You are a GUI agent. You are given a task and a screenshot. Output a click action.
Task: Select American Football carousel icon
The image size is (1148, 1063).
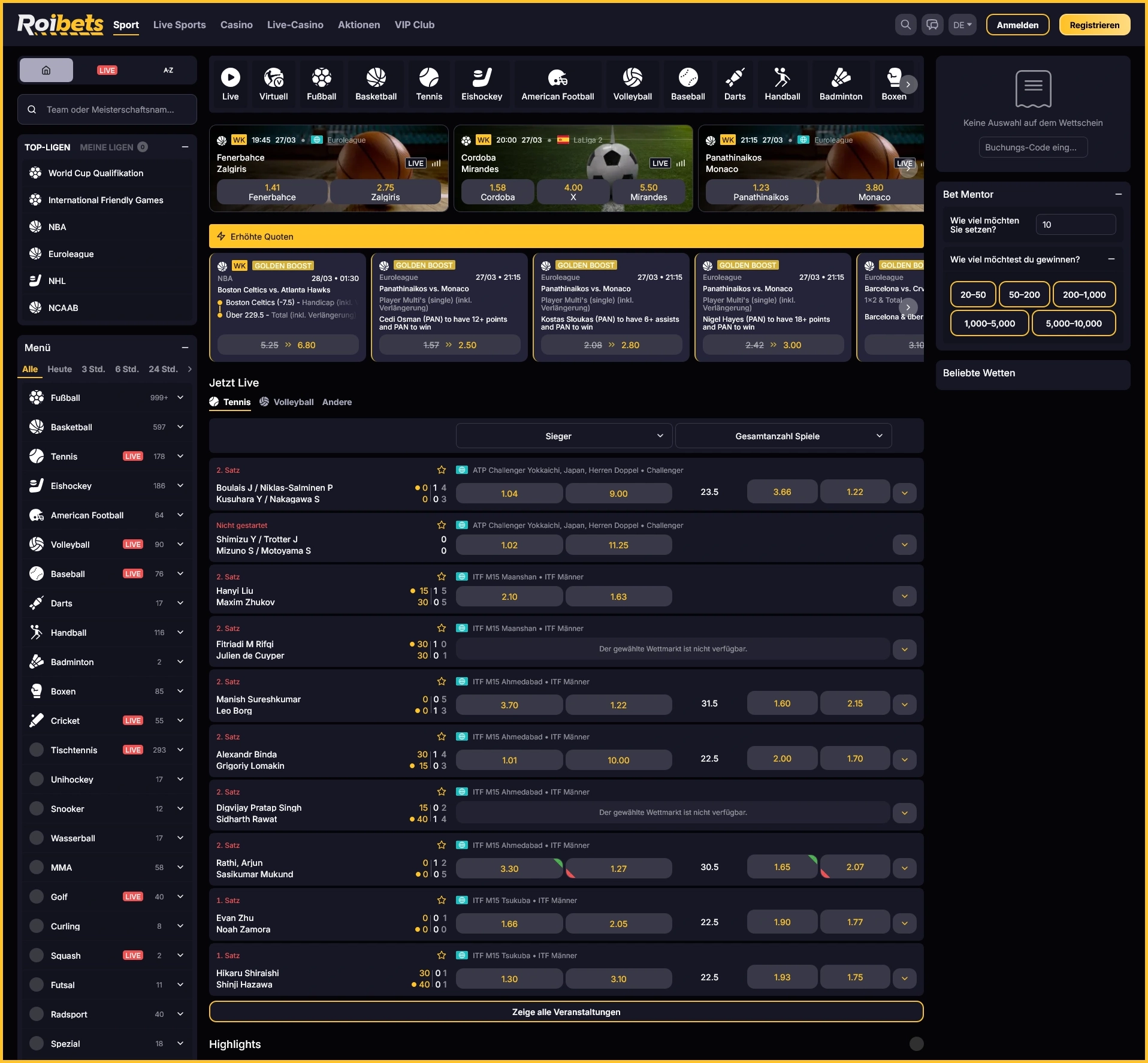click(557, 84)
